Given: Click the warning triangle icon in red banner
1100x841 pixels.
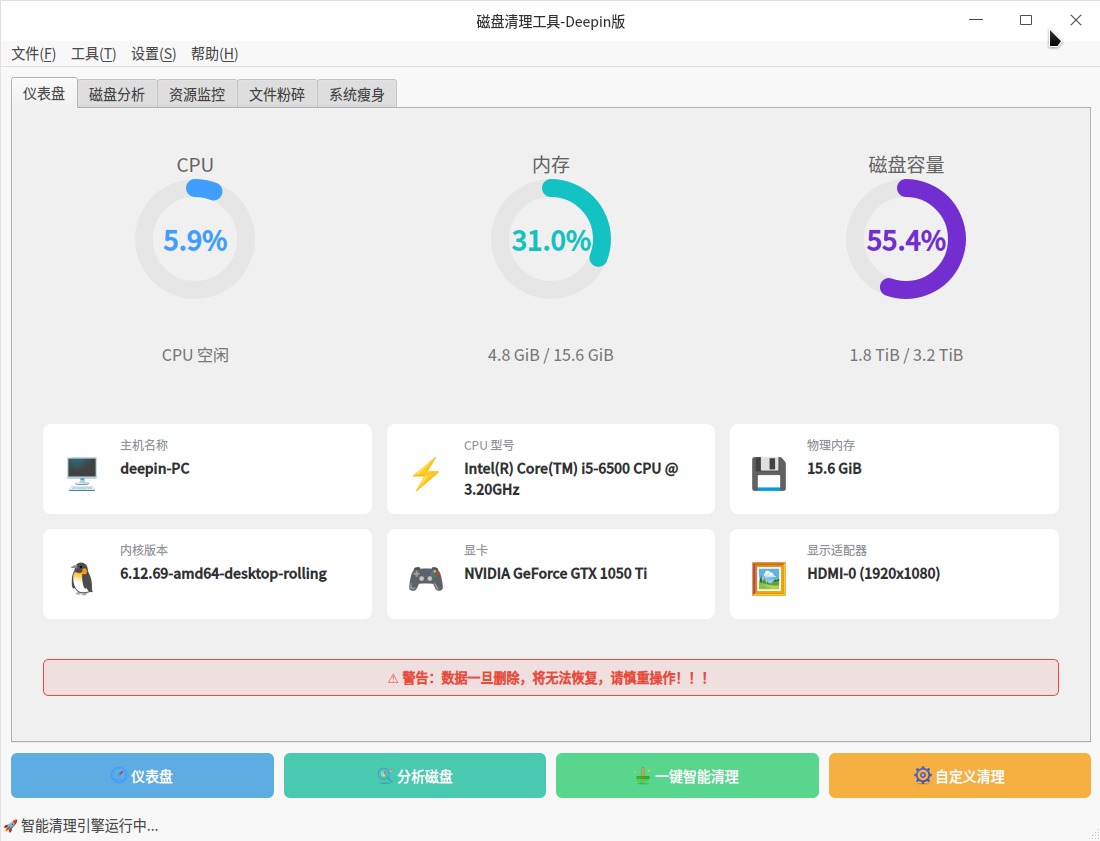Looking at the screenshot, I should click(393, 678).
